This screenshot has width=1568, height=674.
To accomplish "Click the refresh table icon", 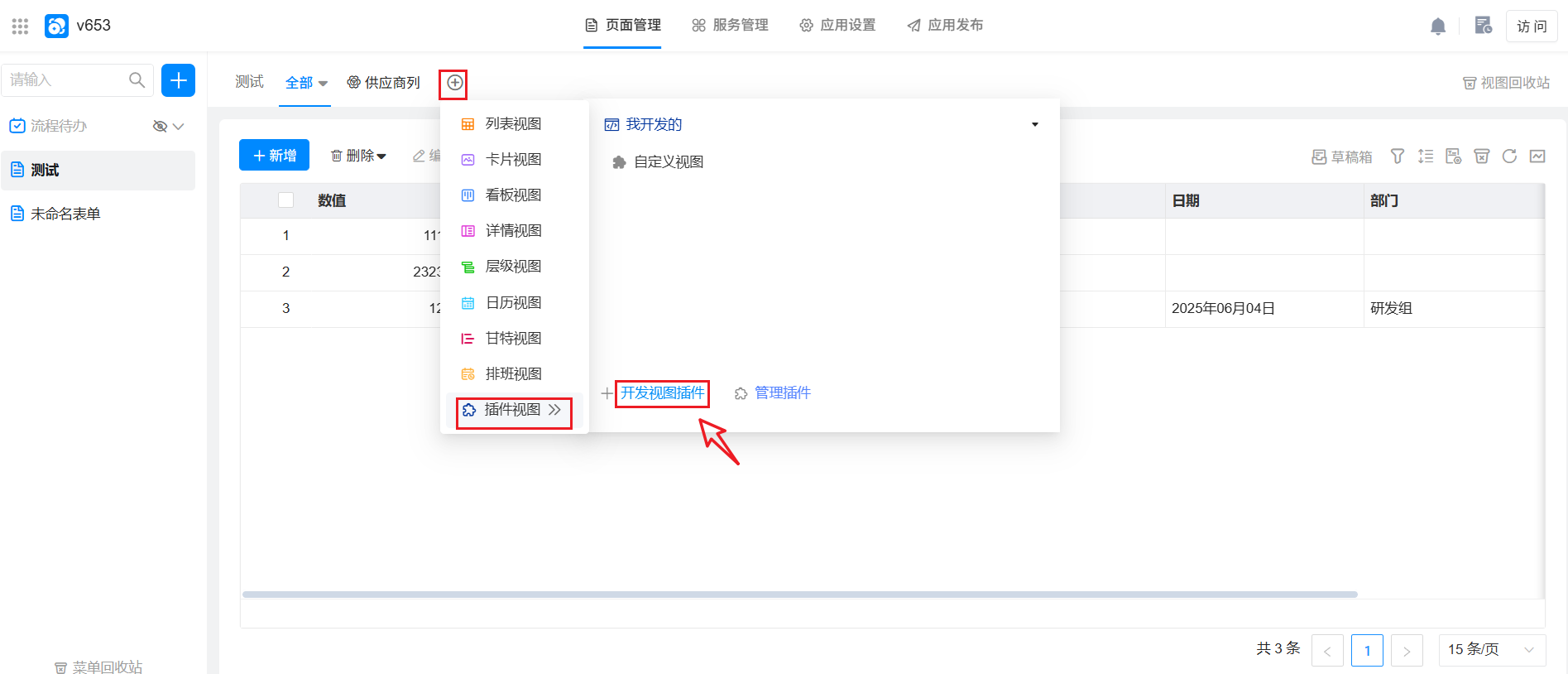I will [x=1509, y=156].
